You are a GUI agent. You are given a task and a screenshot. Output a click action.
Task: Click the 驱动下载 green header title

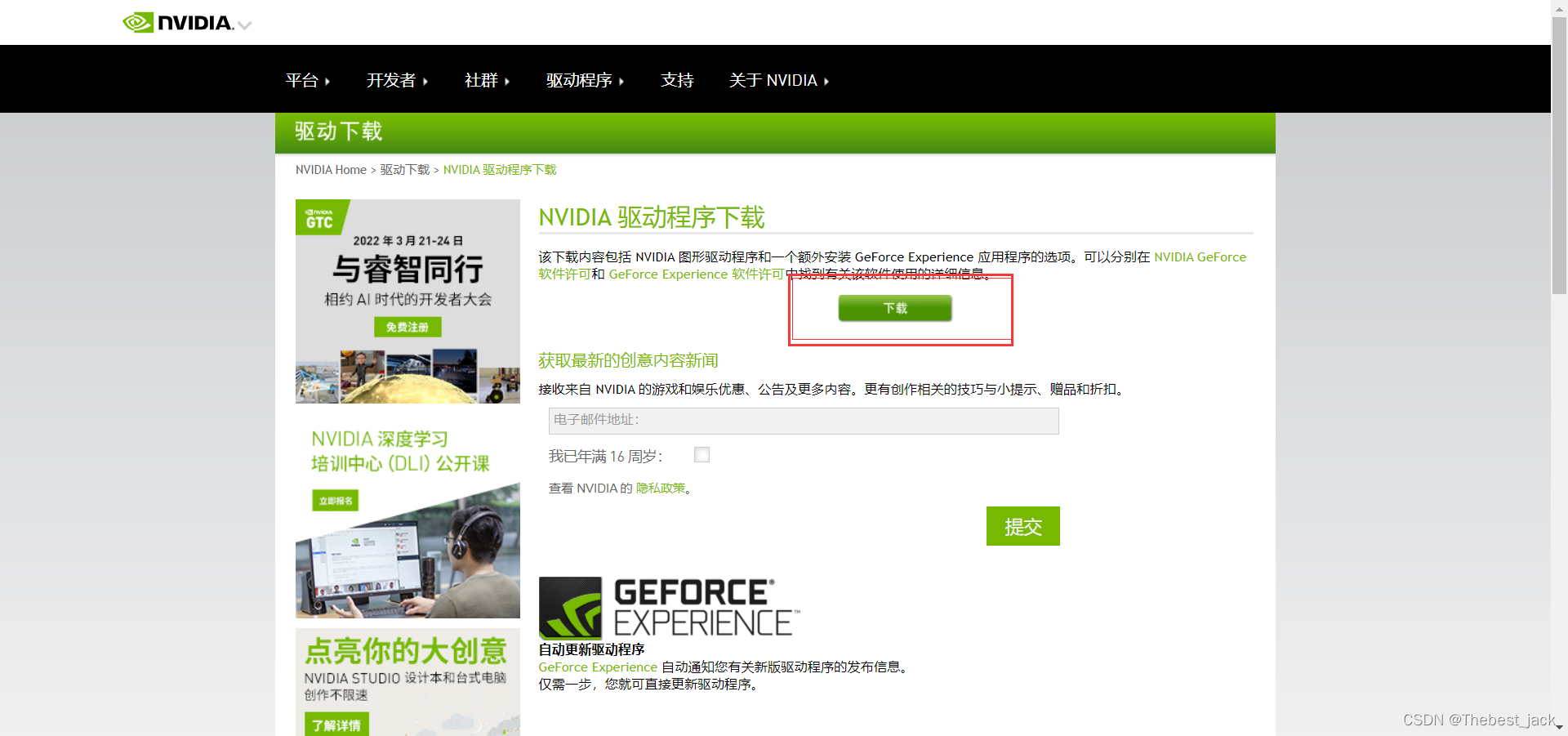338,132
